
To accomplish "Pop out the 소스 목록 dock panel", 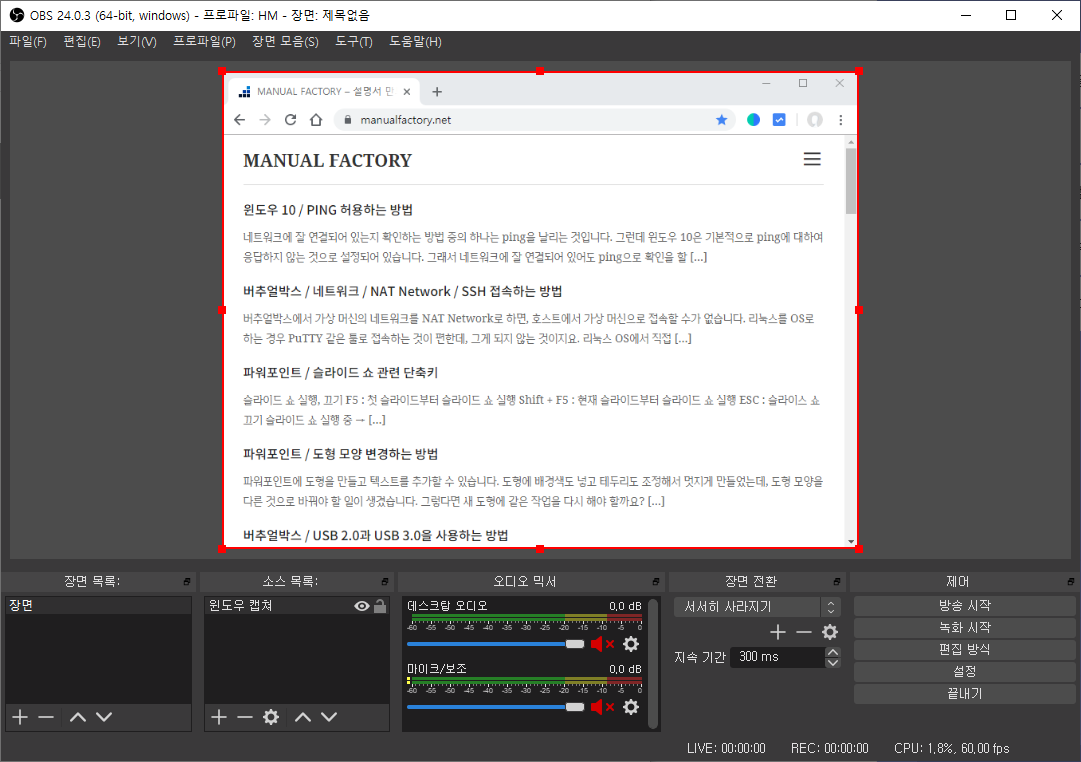I will pos(385,581).
